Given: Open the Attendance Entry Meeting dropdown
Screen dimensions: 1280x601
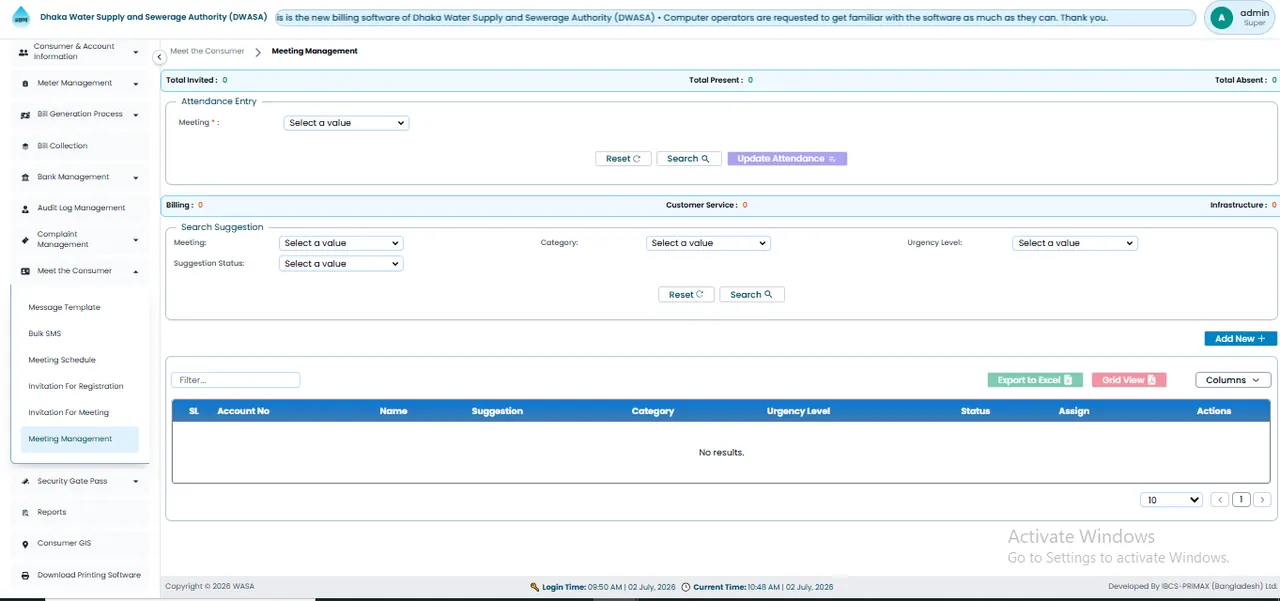Looking at the screenshot, I should (x=346, y=123).
